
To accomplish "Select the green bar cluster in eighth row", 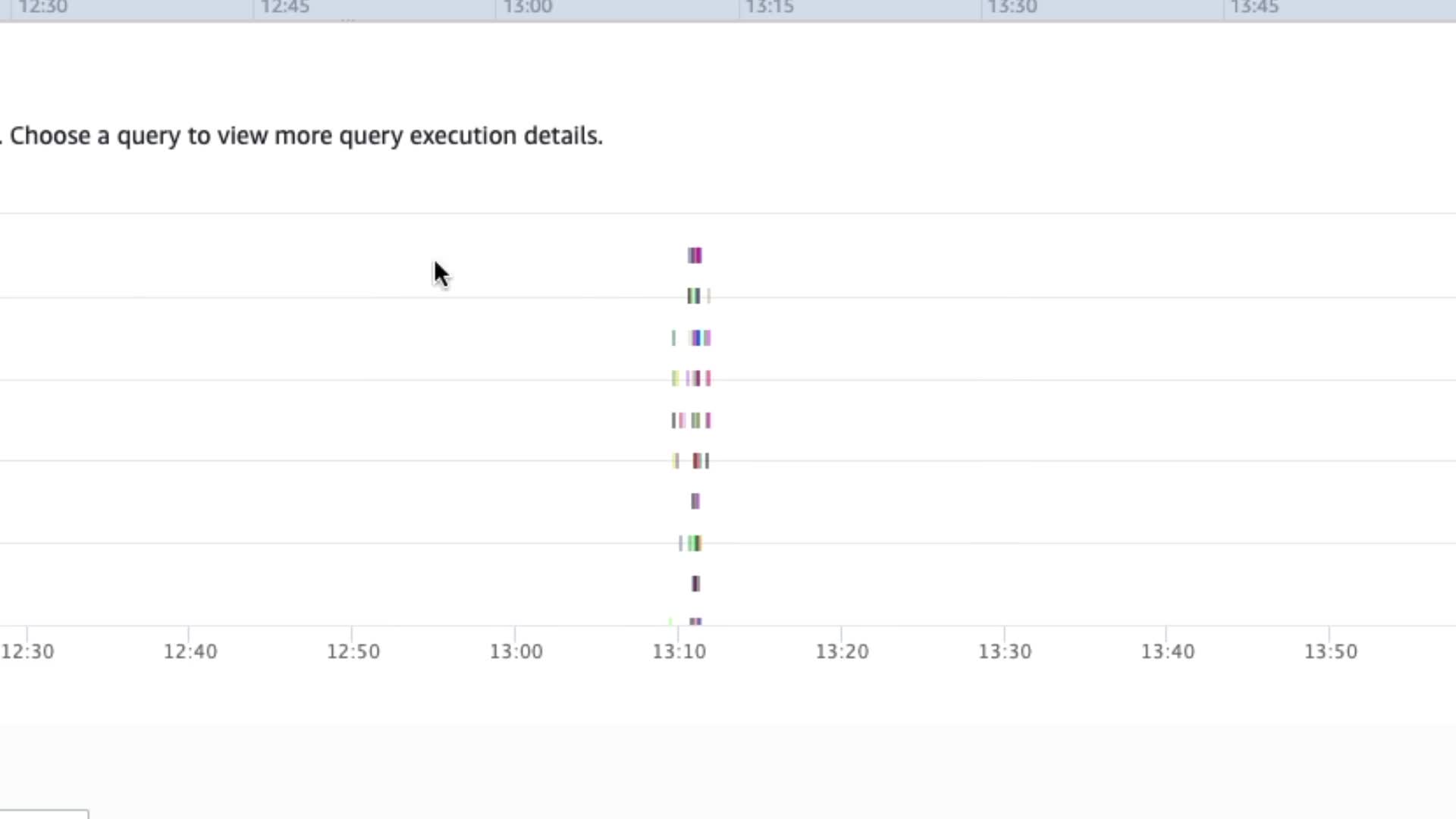I will click(695, 543).
